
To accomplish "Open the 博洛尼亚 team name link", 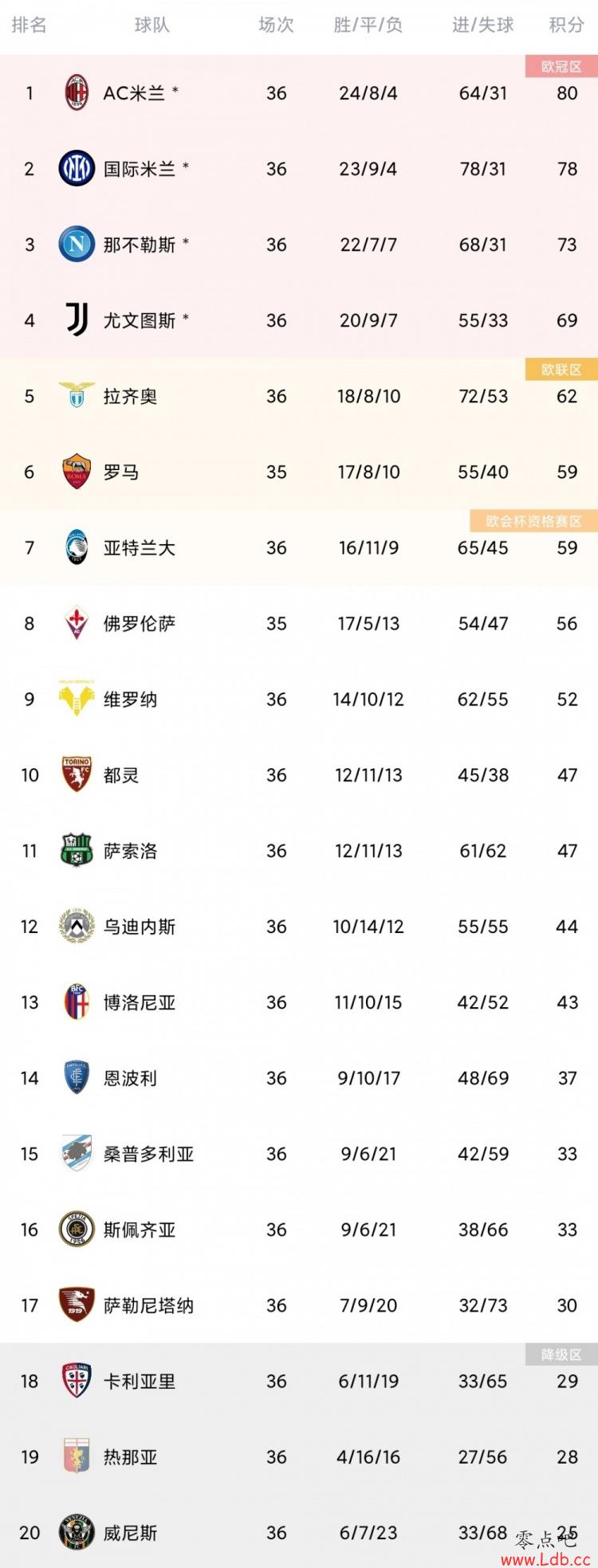I will 140,1002.
